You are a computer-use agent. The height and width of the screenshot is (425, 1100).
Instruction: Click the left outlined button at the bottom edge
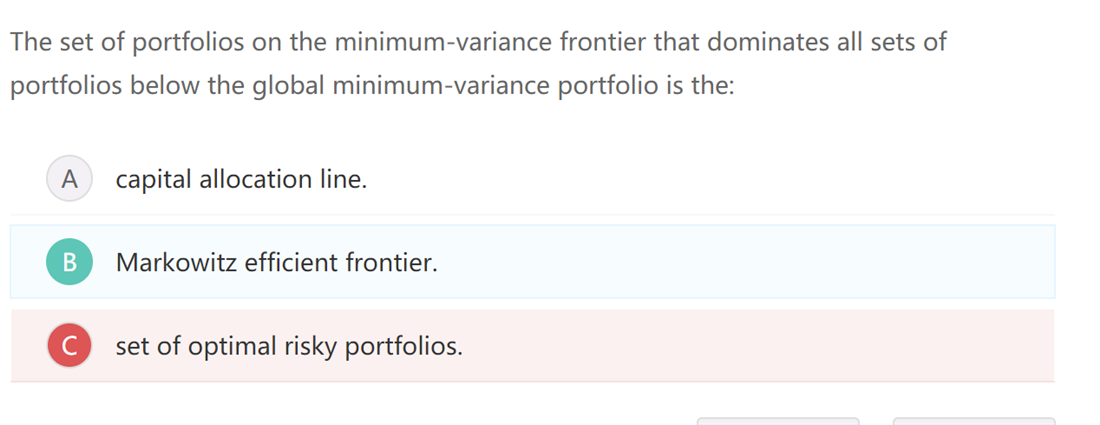tap(777, 420)
